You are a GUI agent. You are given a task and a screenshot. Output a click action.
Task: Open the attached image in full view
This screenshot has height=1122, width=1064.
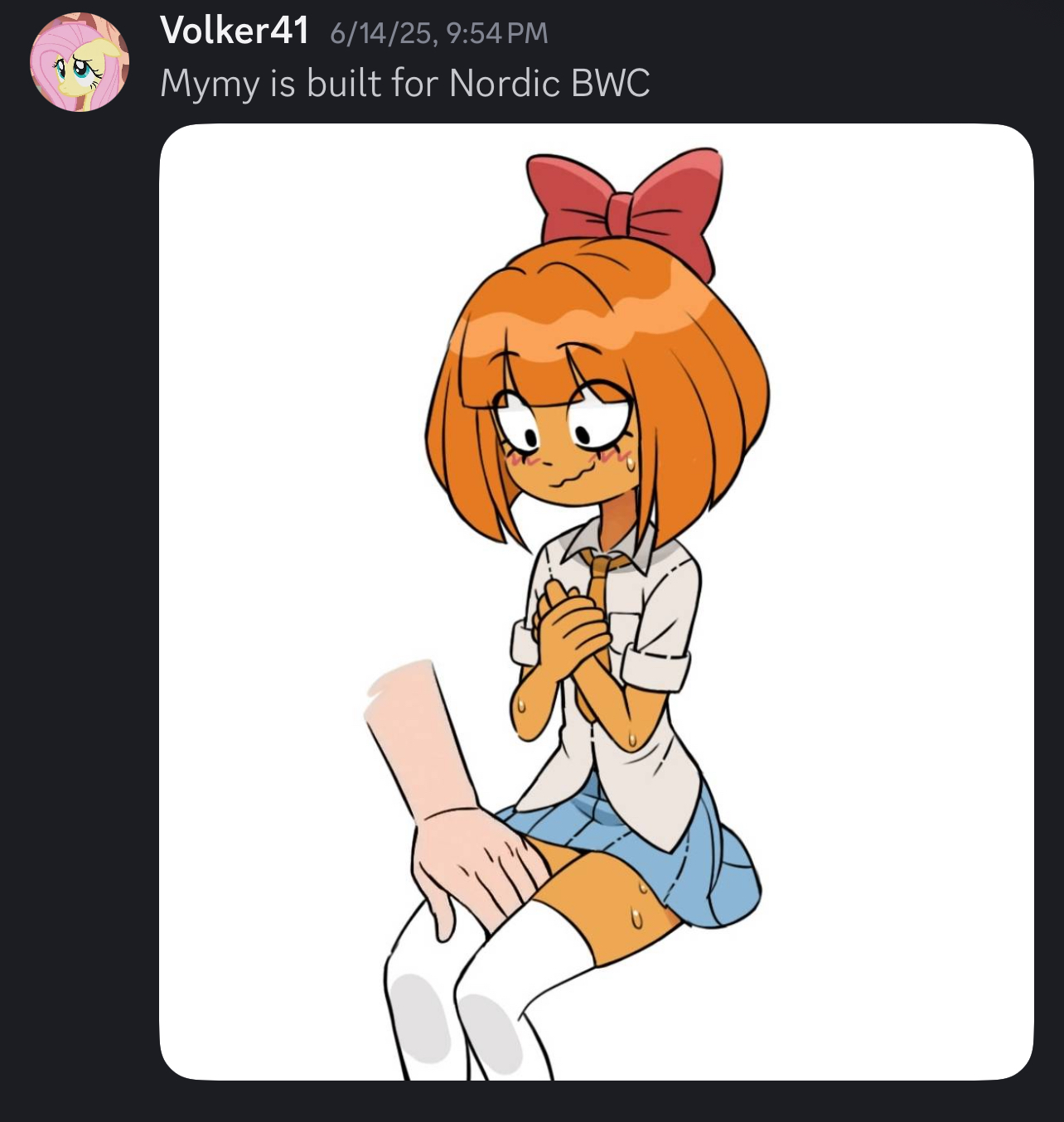[x=596, y=602]
